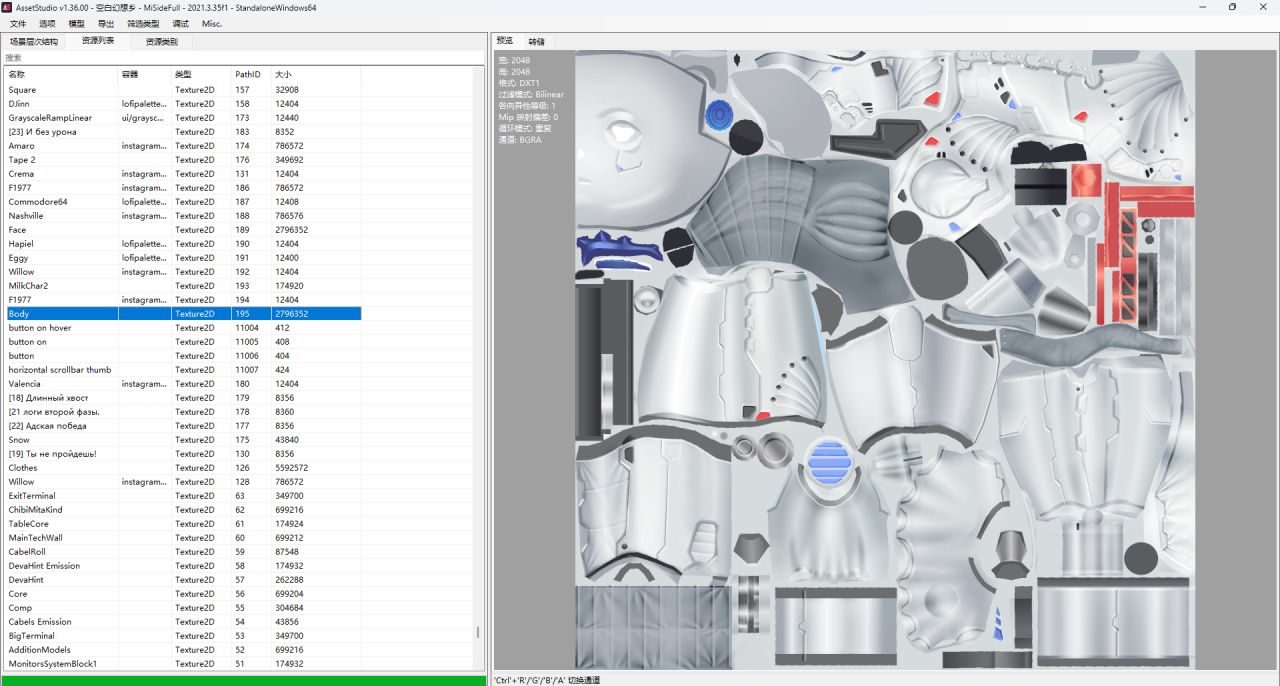The image size is (1280, 686).
Task: Sort list by the 容器 column header
Action: [145, 74]
